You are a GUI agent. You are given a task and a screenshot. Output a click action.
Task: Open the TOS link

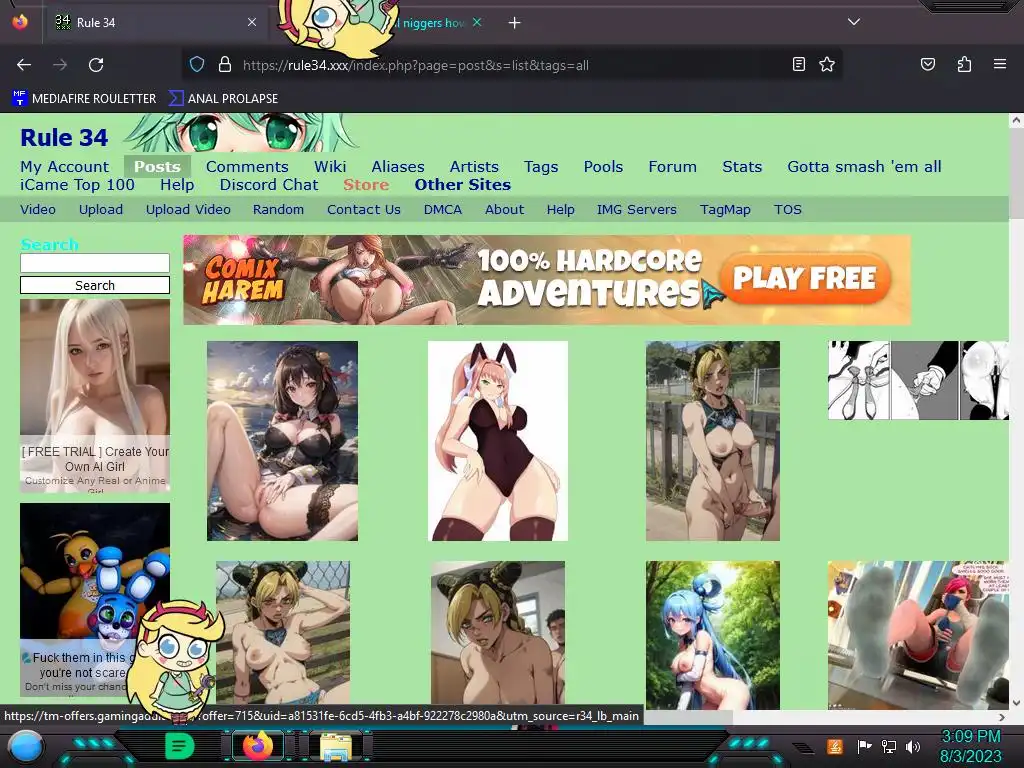(x=788, y=210)
